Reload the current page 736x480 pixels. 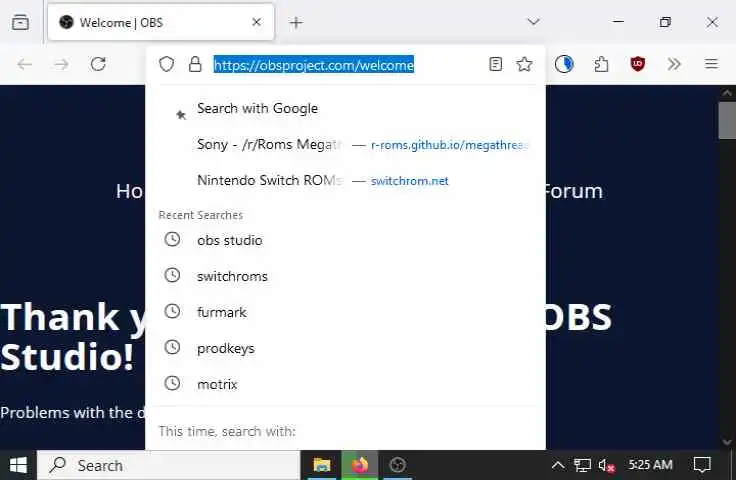point(98,64)
